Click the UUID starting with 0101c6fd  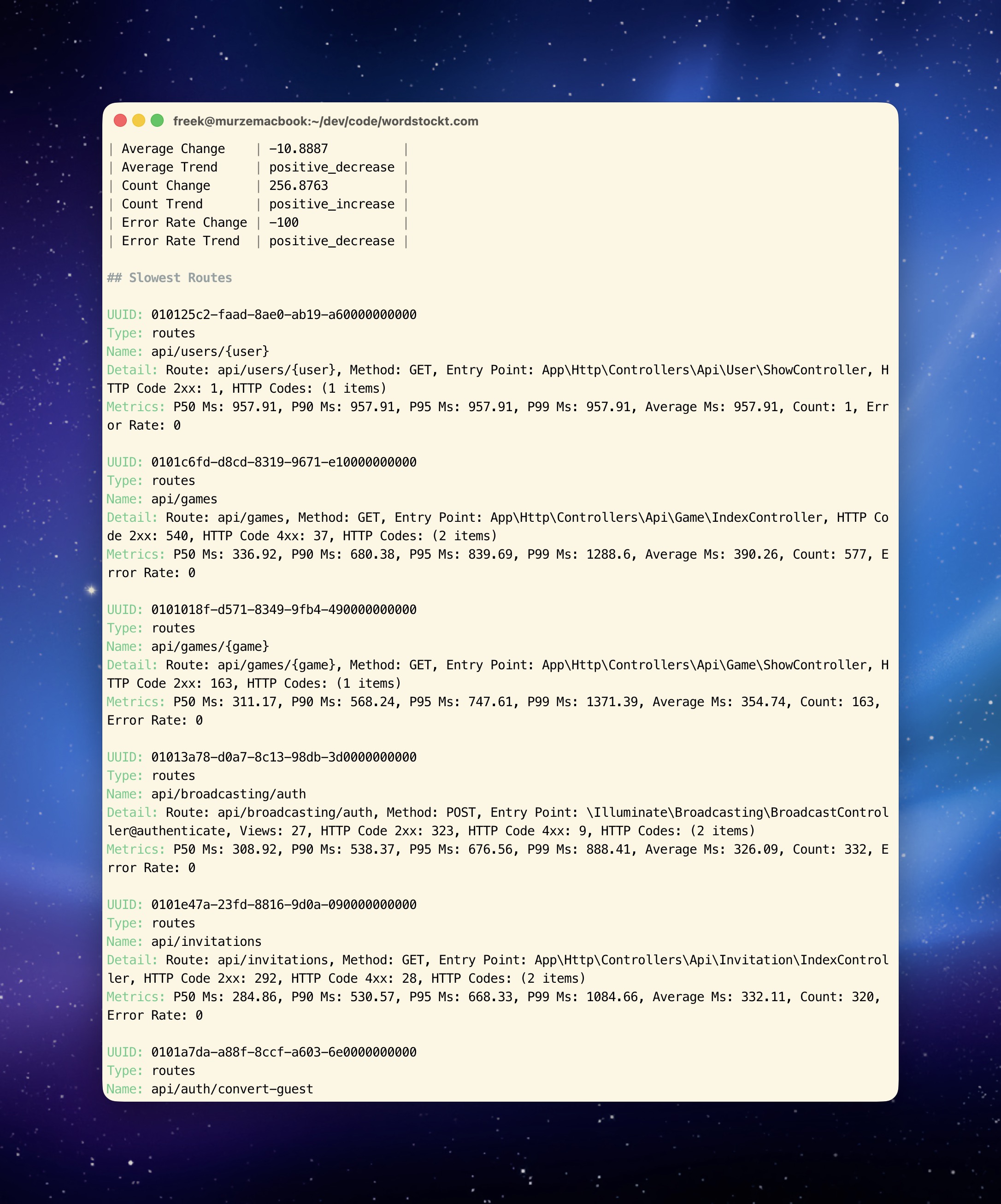283,462
